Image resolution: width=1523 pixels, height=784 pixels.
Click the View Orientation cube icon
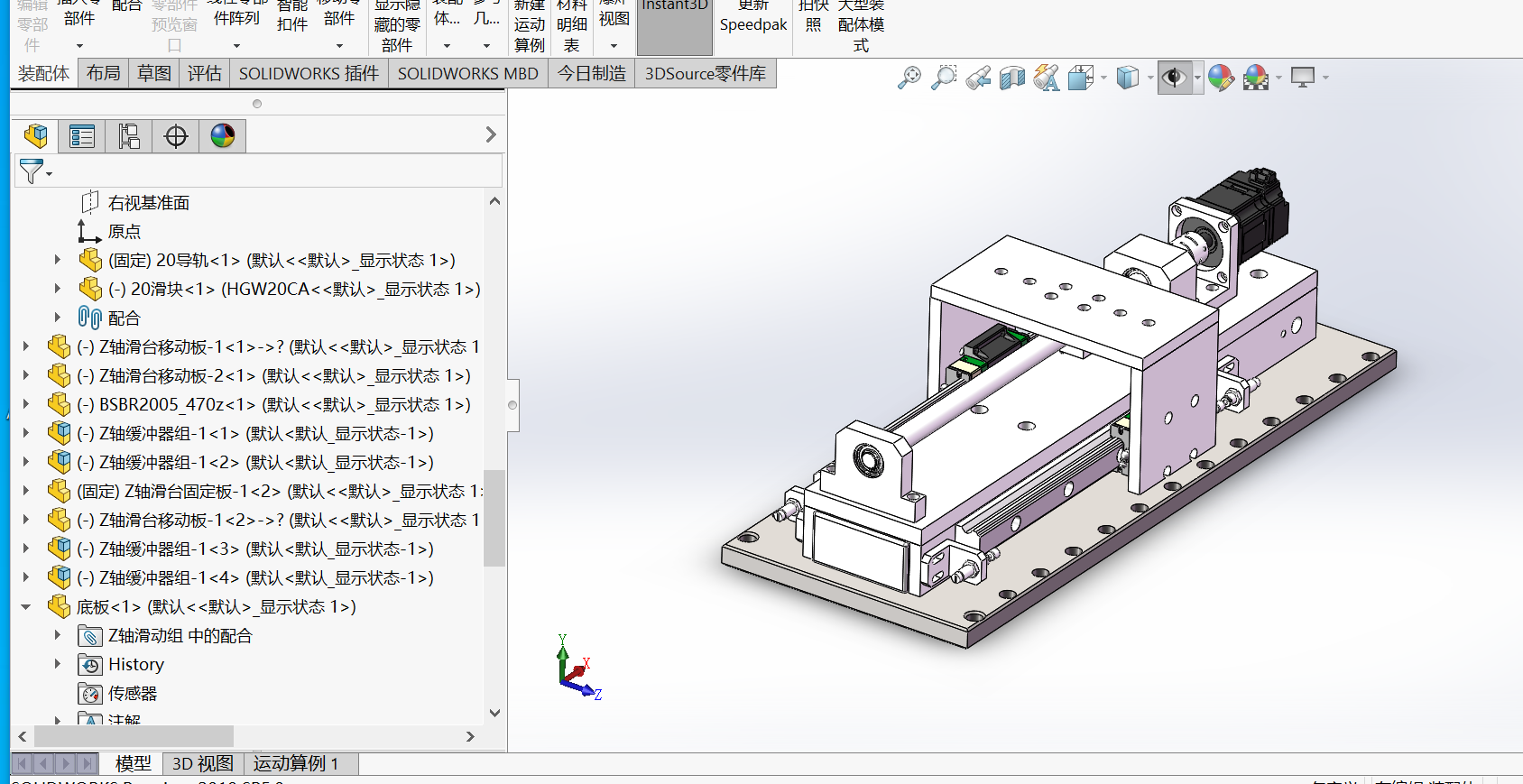coord(1080,78)
